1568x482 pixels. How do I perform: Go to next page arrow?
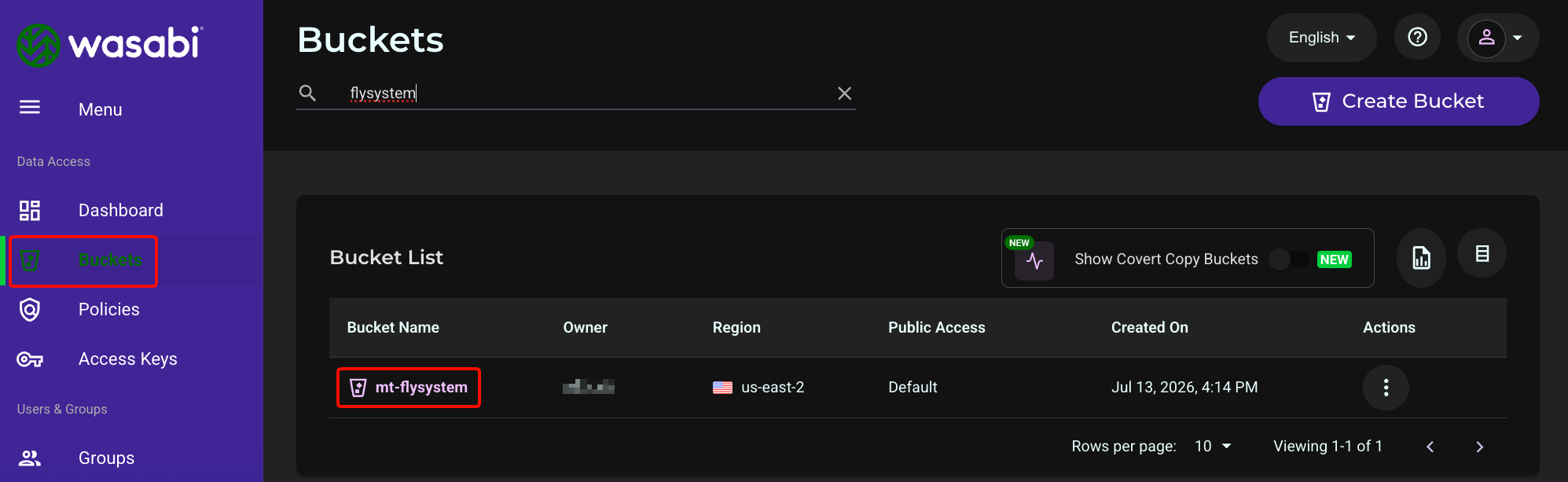(1479, 447)
